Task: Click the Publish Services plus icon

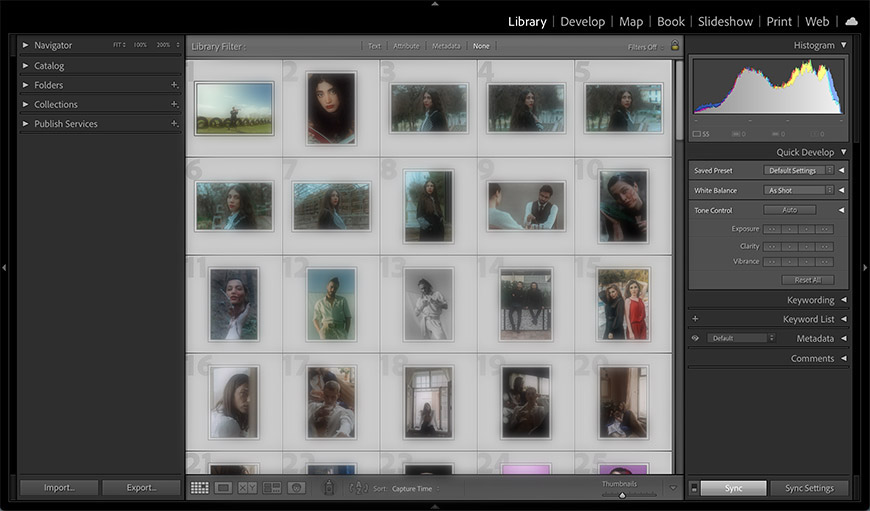Action: (x=174, y=124)
